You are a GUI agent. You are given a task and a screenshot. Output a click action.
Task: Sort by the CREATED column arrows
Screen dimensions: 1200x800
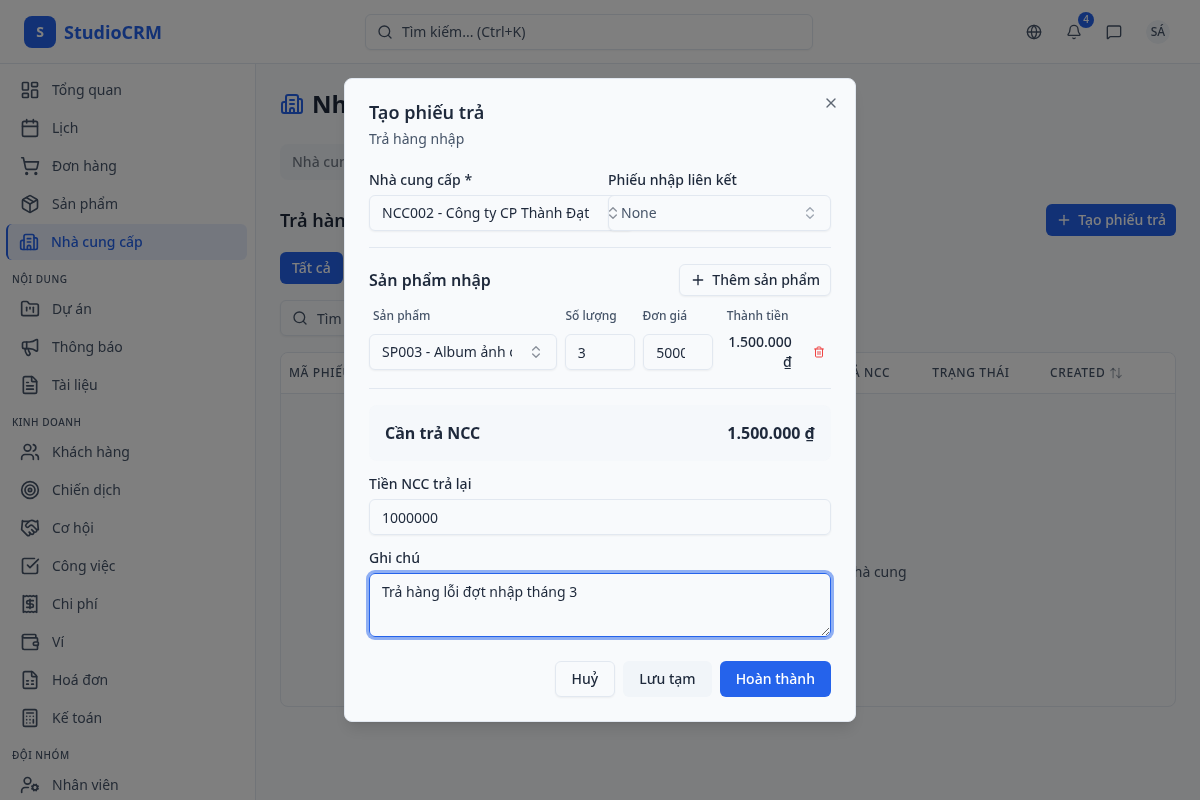pos(1116,373)
